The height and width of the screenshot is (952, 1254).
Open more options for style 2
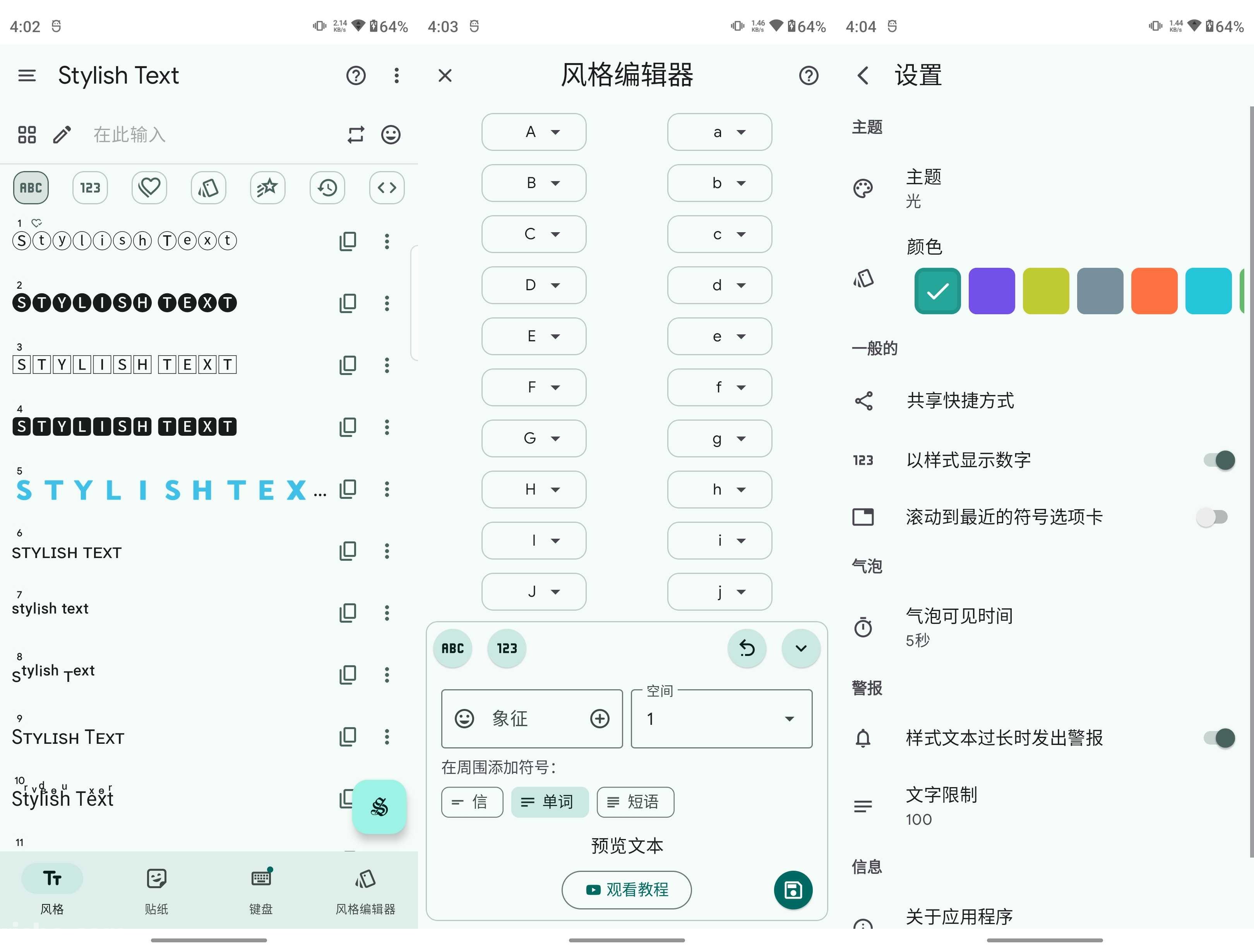(387, 303)
